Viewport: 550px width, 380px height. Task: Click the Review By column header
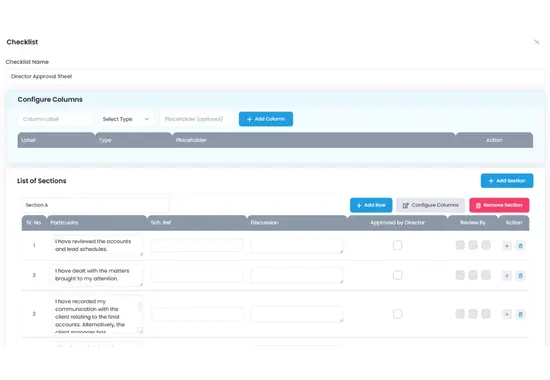[473, 223]
